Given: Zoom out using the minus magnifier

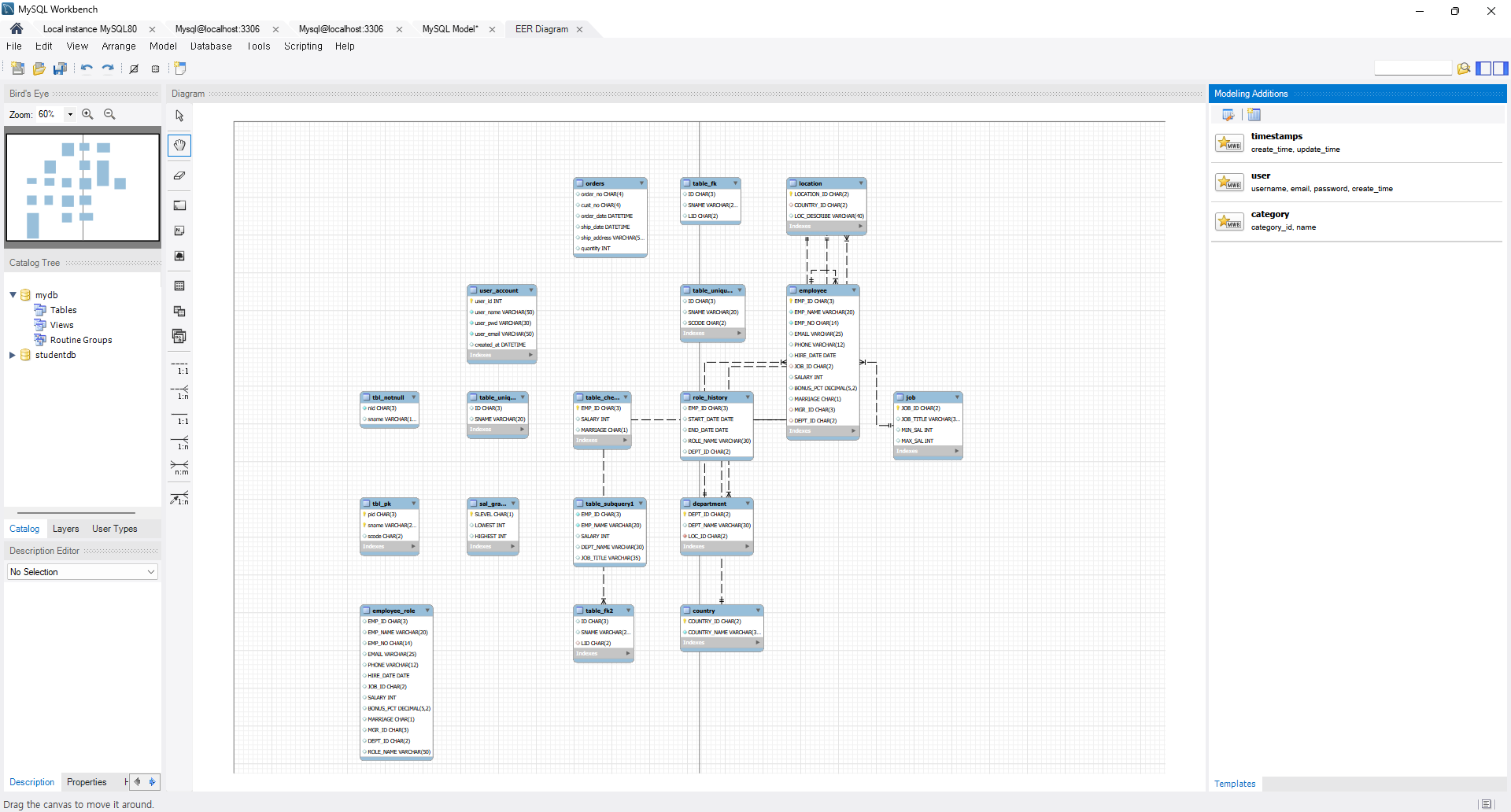Looking at the screenshot, I should 109,114.
